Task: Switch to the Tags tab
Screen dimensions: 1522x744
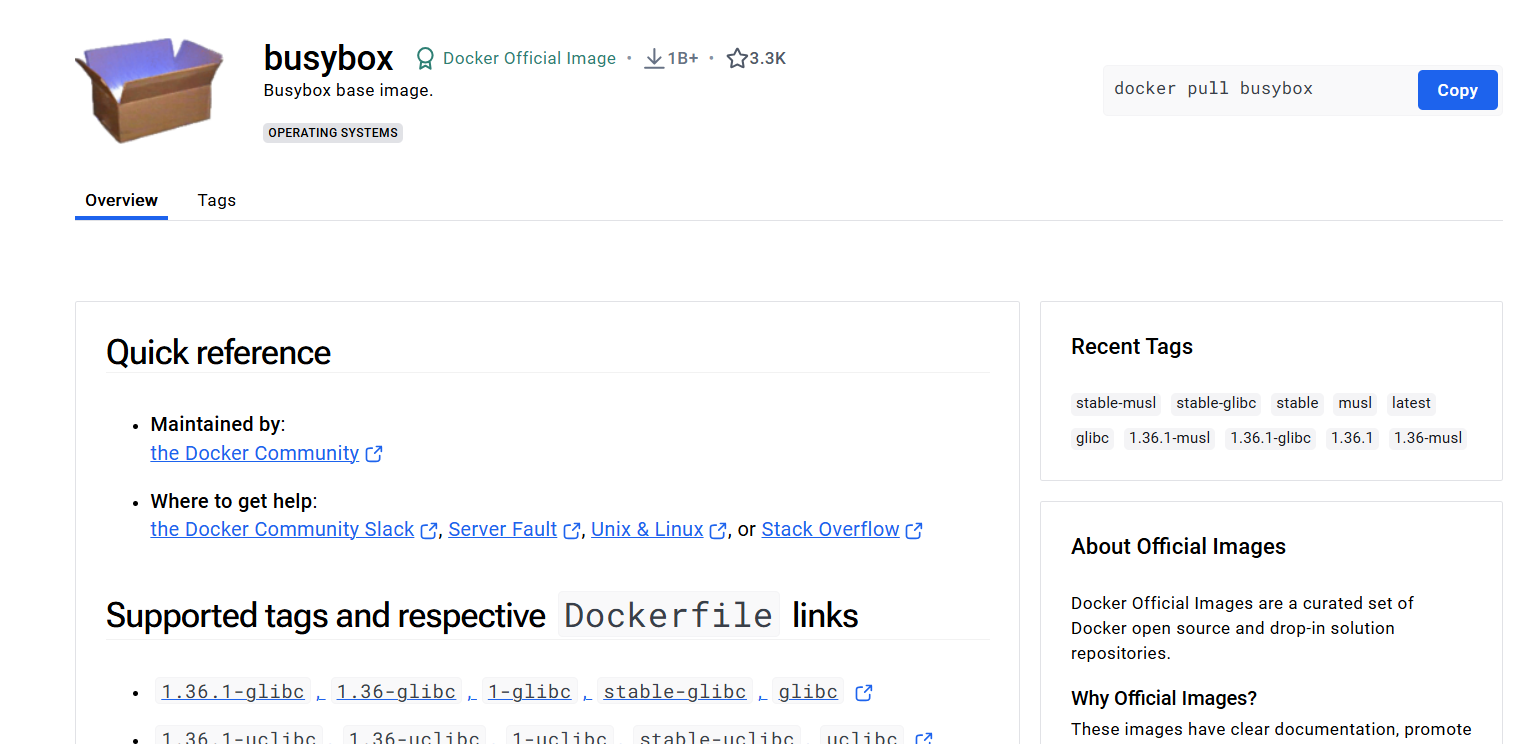Action: click(x=216, y=200)
